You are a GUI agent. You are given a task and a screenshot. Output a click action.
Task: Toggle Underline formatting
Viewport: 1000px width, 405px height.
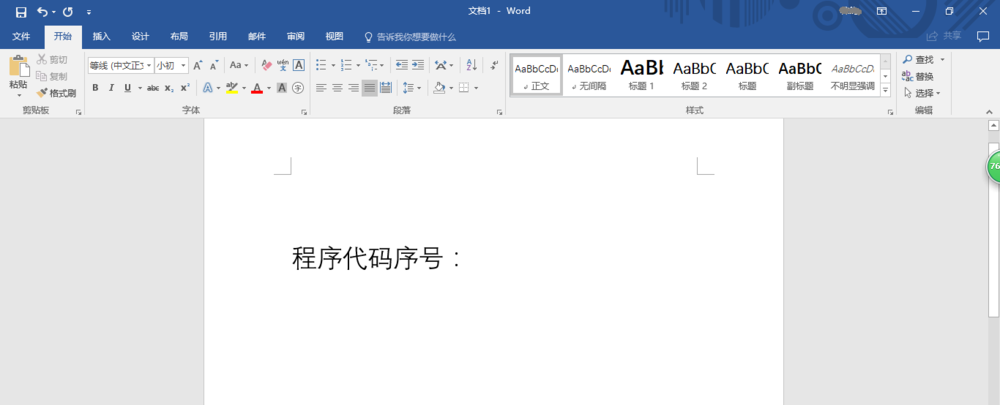click(128, 88)
